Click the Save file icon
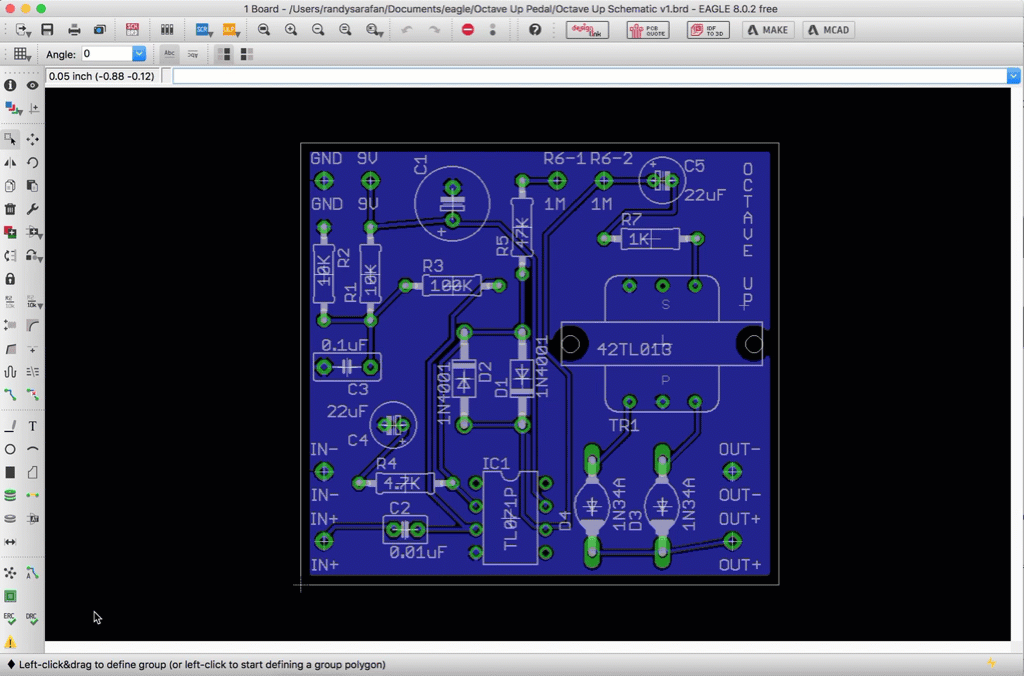 [47, 30]
